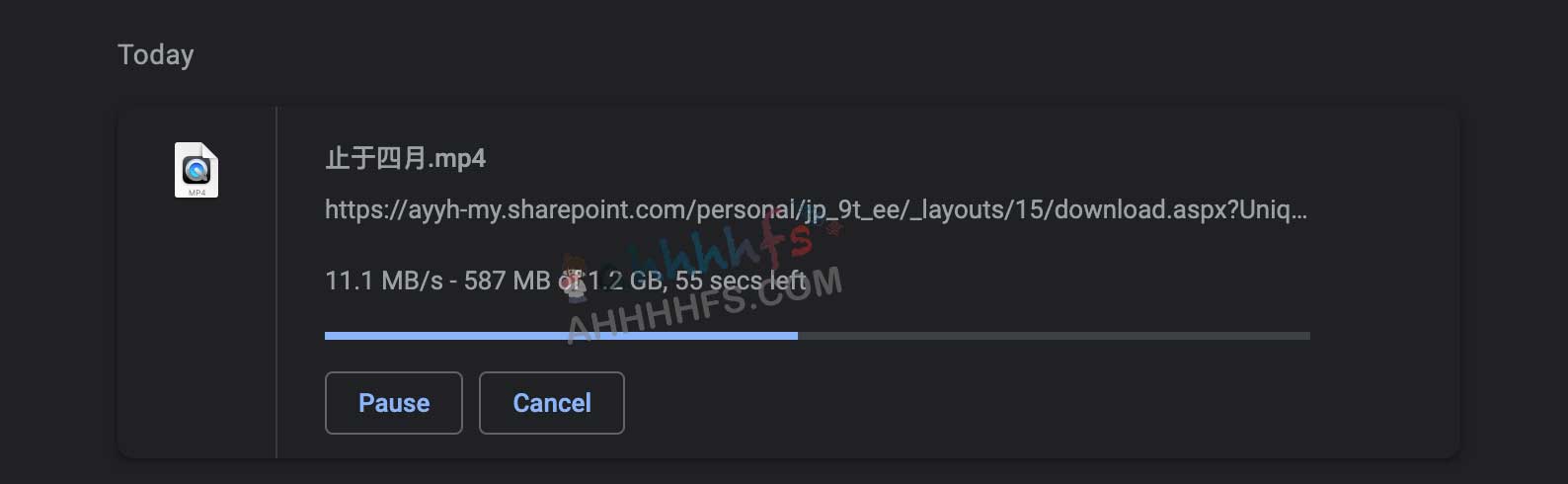Click the small MP4 label on file icon
This screenshot has width=1568, height=484.
pos(196,193)
